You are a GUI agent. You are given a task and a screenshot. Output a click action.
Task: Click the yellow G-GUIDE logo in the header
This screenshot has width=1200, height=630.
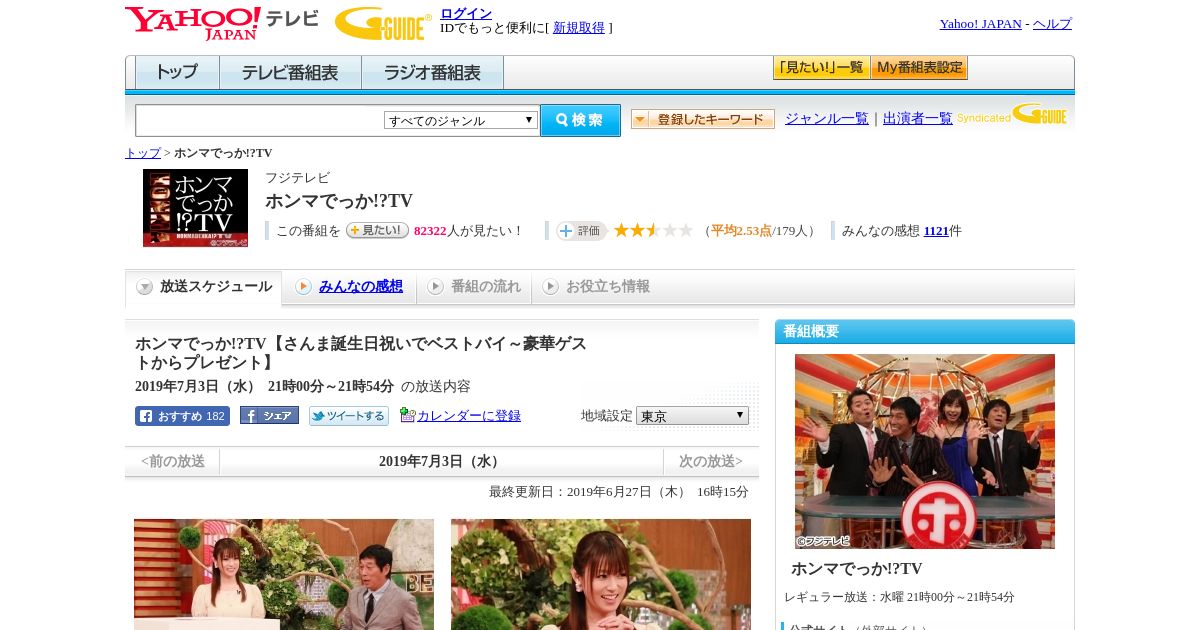[x=383, y=22]
